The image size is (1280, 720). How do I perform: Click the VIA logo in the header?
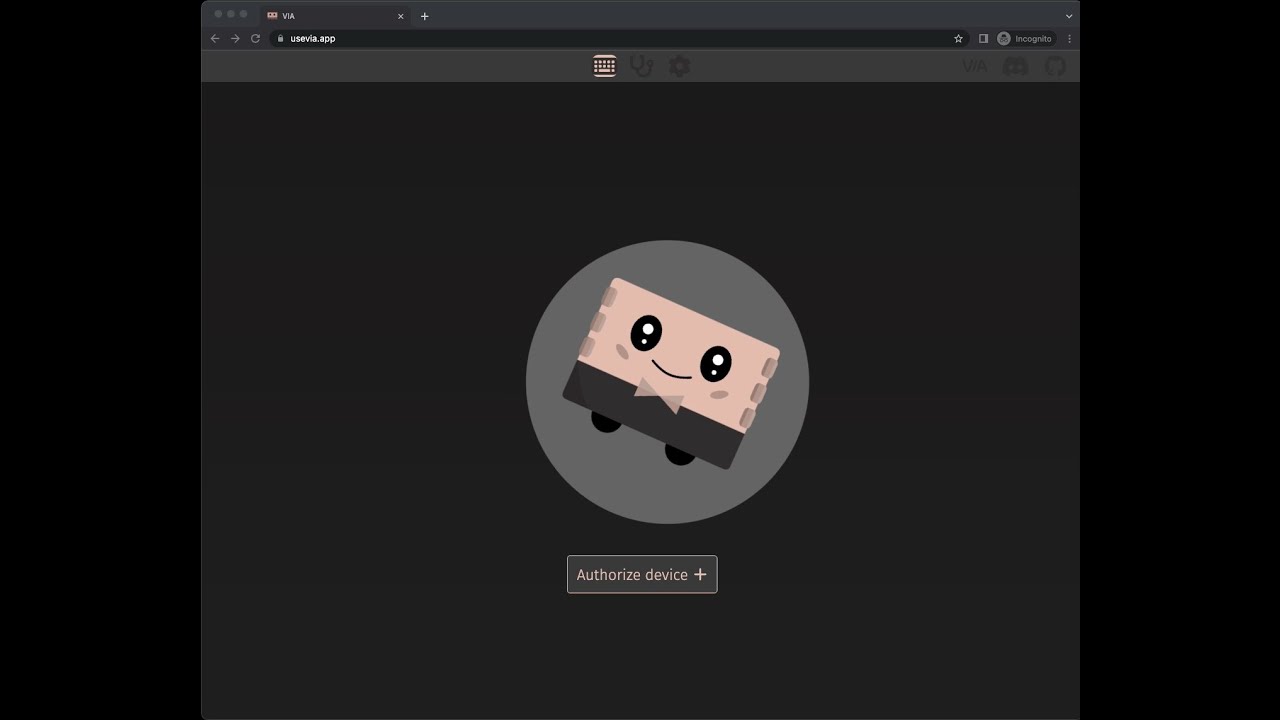tap(974, 66)
